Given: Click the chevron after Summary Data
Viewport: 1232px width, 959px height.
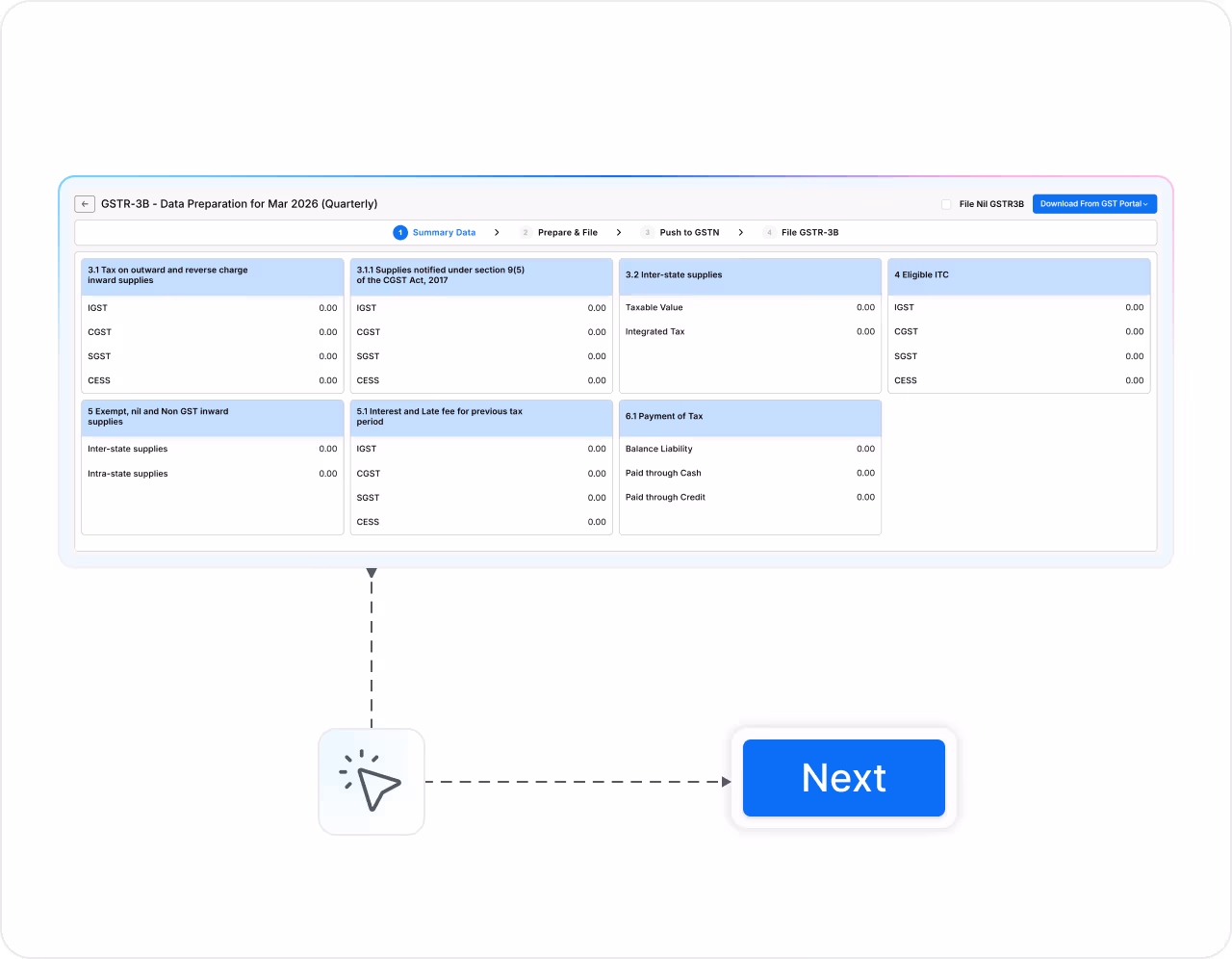Looking at the screenshot, I should 497,233.
